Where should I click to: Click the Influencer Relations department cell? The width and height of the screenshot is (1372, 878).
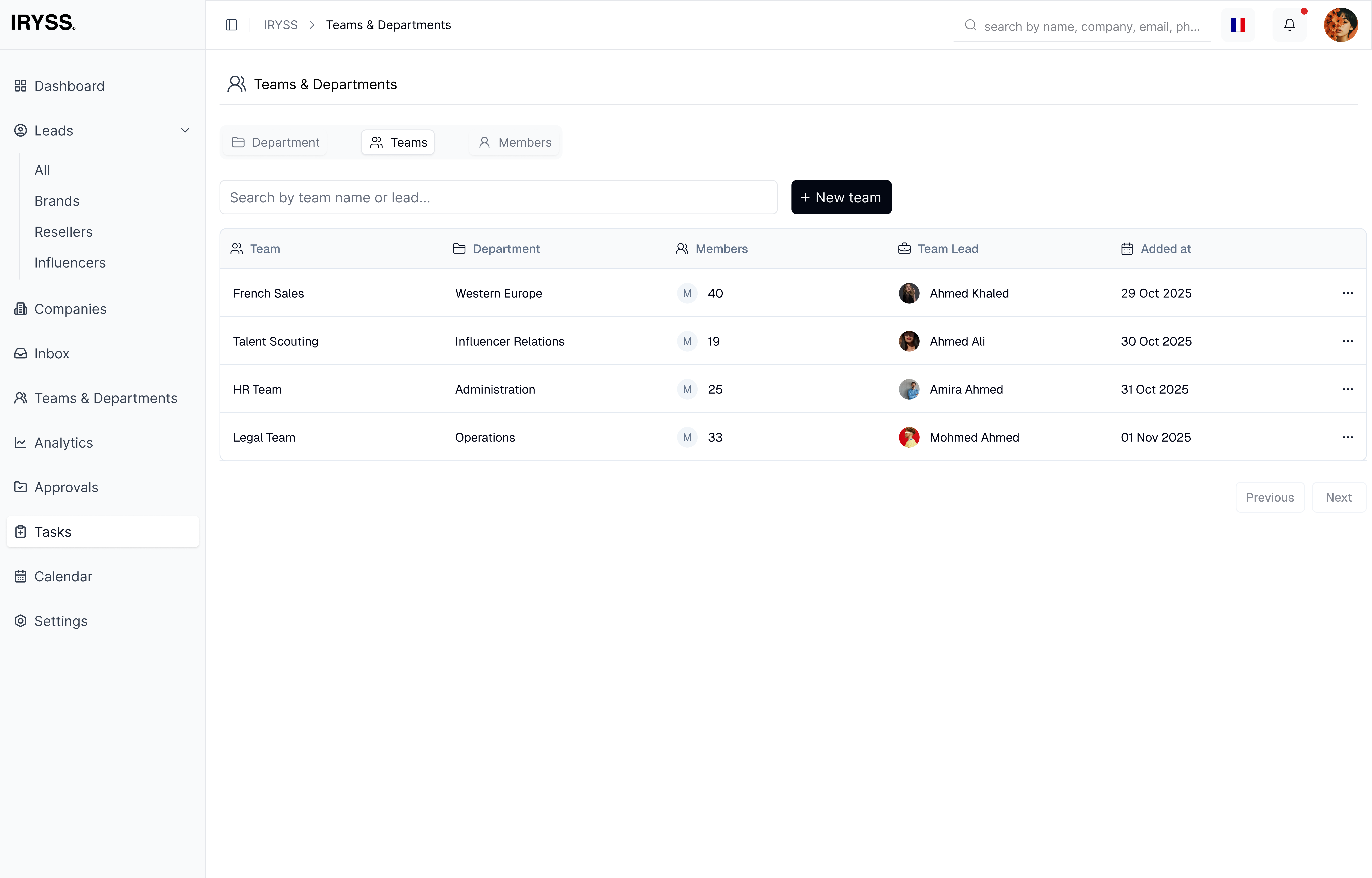(510, 341)
